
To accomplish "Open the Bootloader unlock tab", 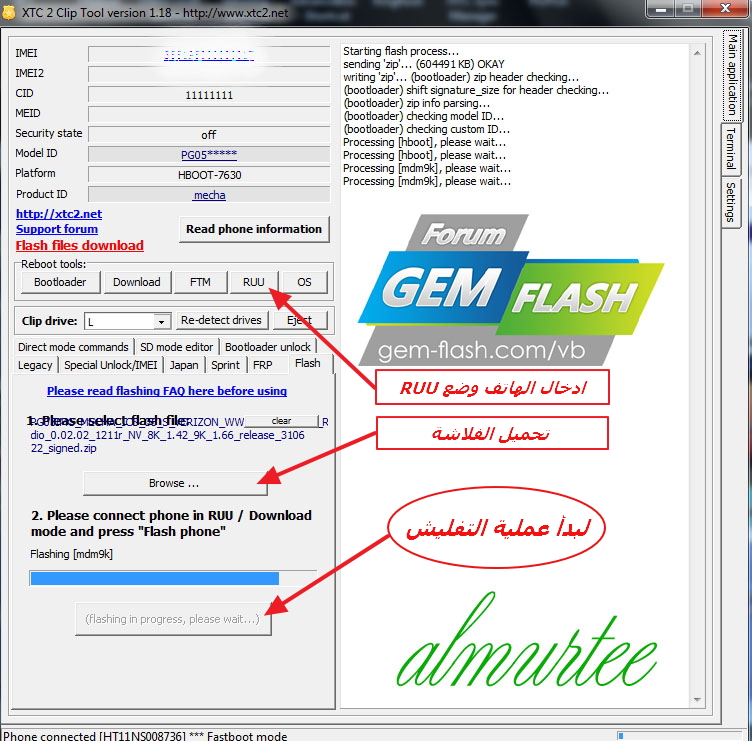I will pyautogui.click(x=268, y=347).
